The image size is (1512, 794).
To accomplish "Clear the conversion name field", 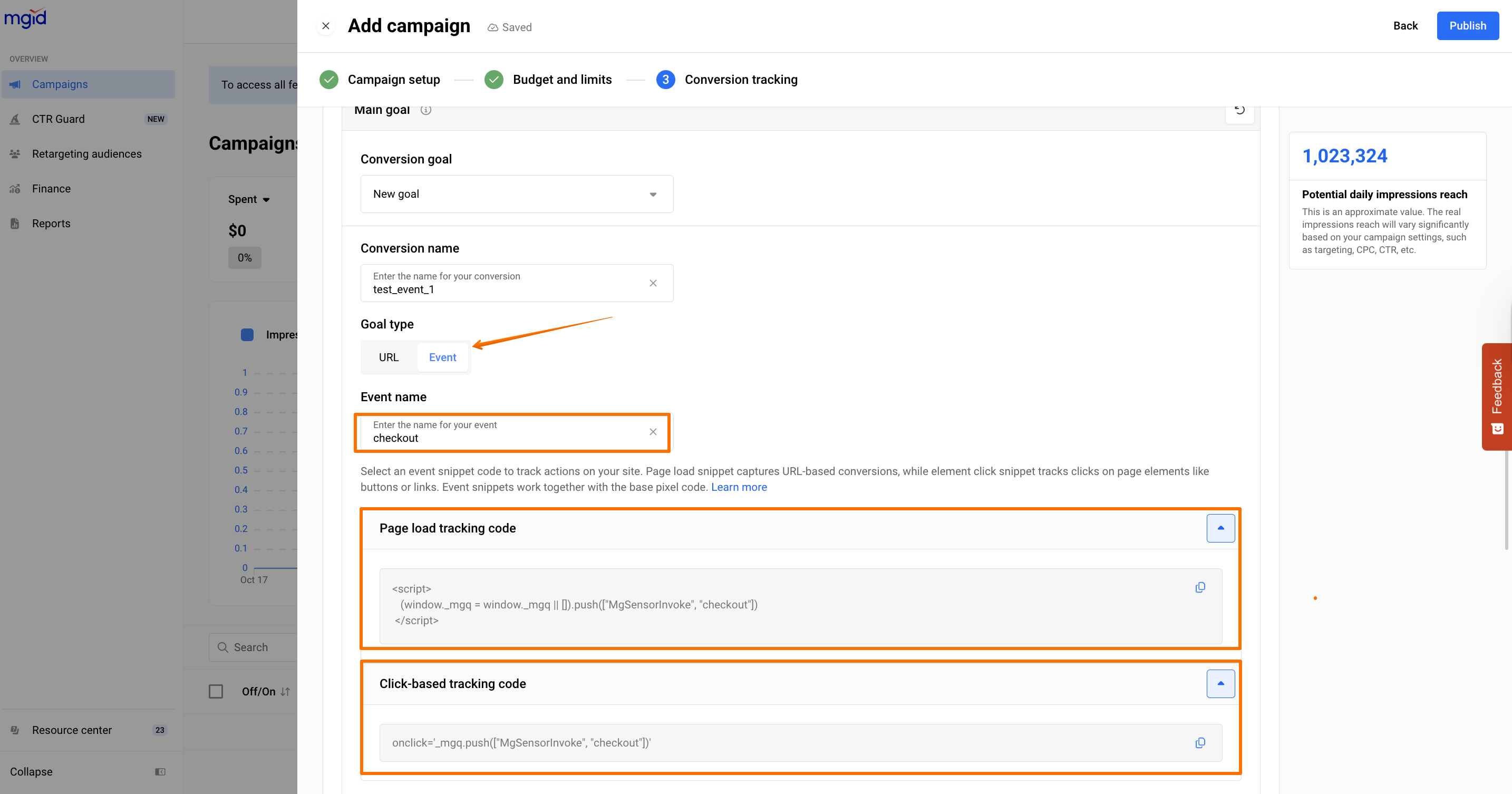I will 653,284.
